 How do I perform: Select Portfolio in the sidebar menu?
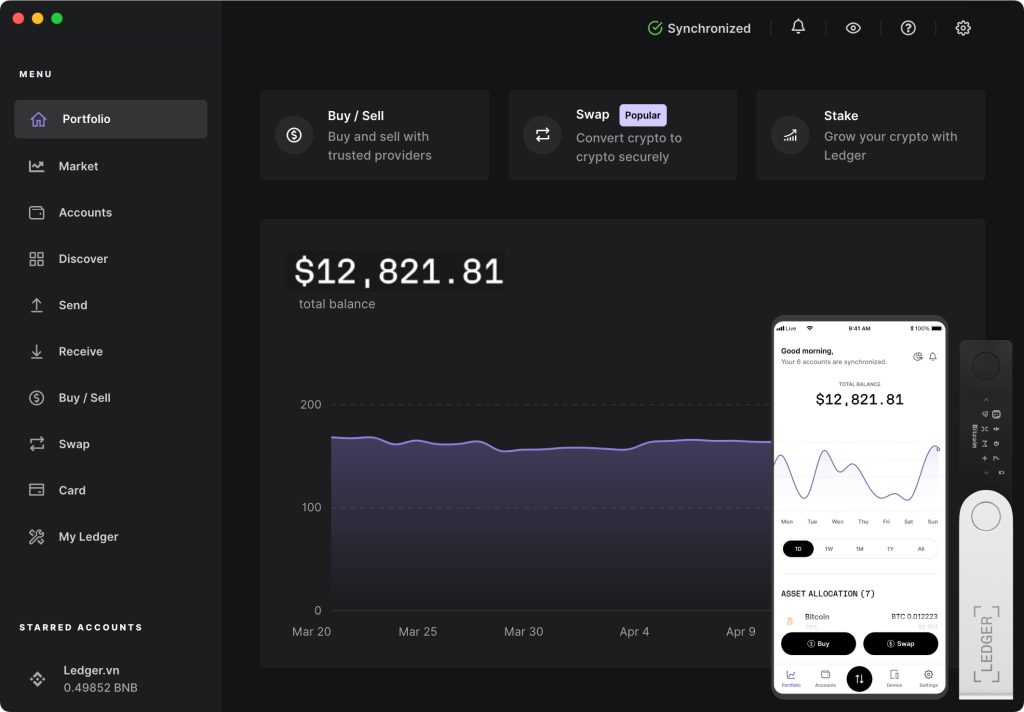click(110, 119)
